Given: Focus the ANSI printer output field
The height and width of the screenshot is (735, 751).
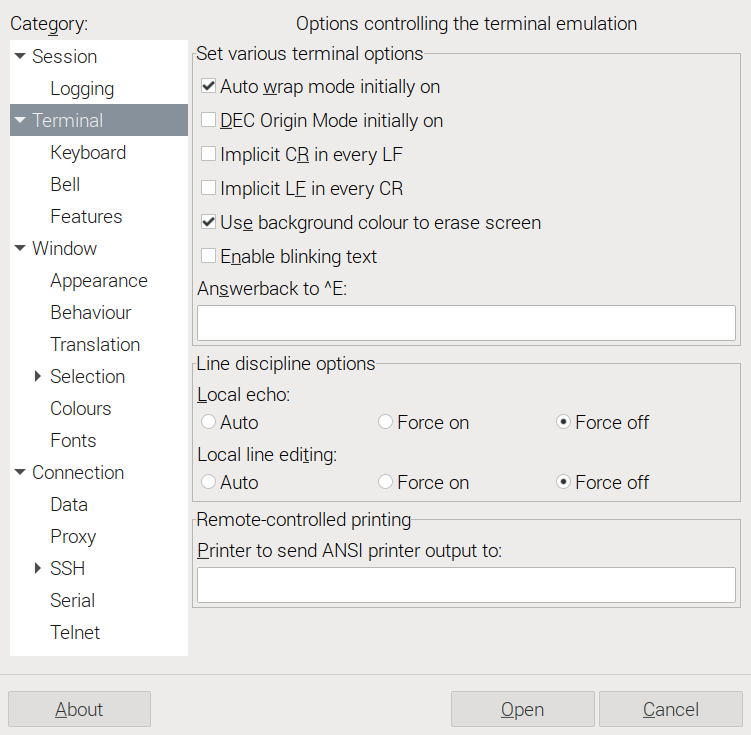Looking at the screenshot, I should click(x=466, y=585).
